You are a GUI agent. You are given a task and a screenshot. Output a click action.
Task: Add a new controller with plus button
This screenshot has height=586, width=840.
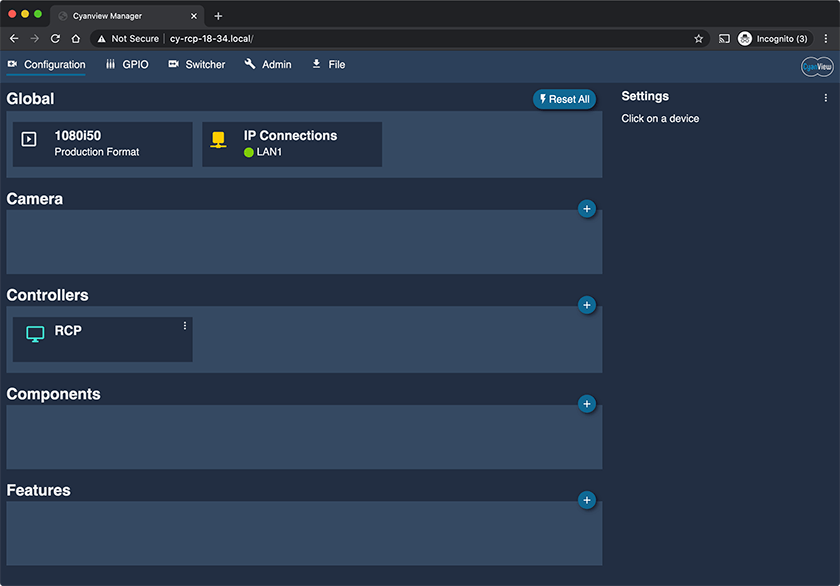pos(587,305)
